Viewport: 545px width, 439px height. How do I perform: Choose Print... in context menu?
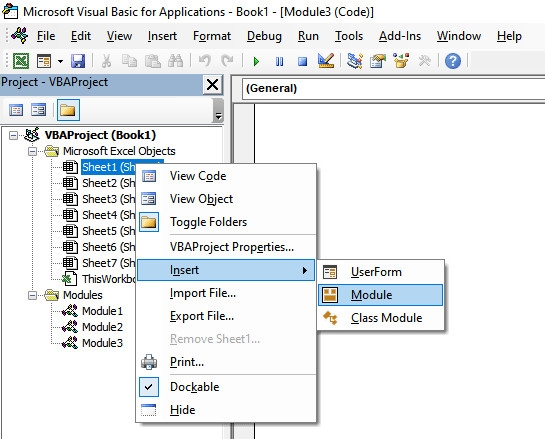click(226, 362)
